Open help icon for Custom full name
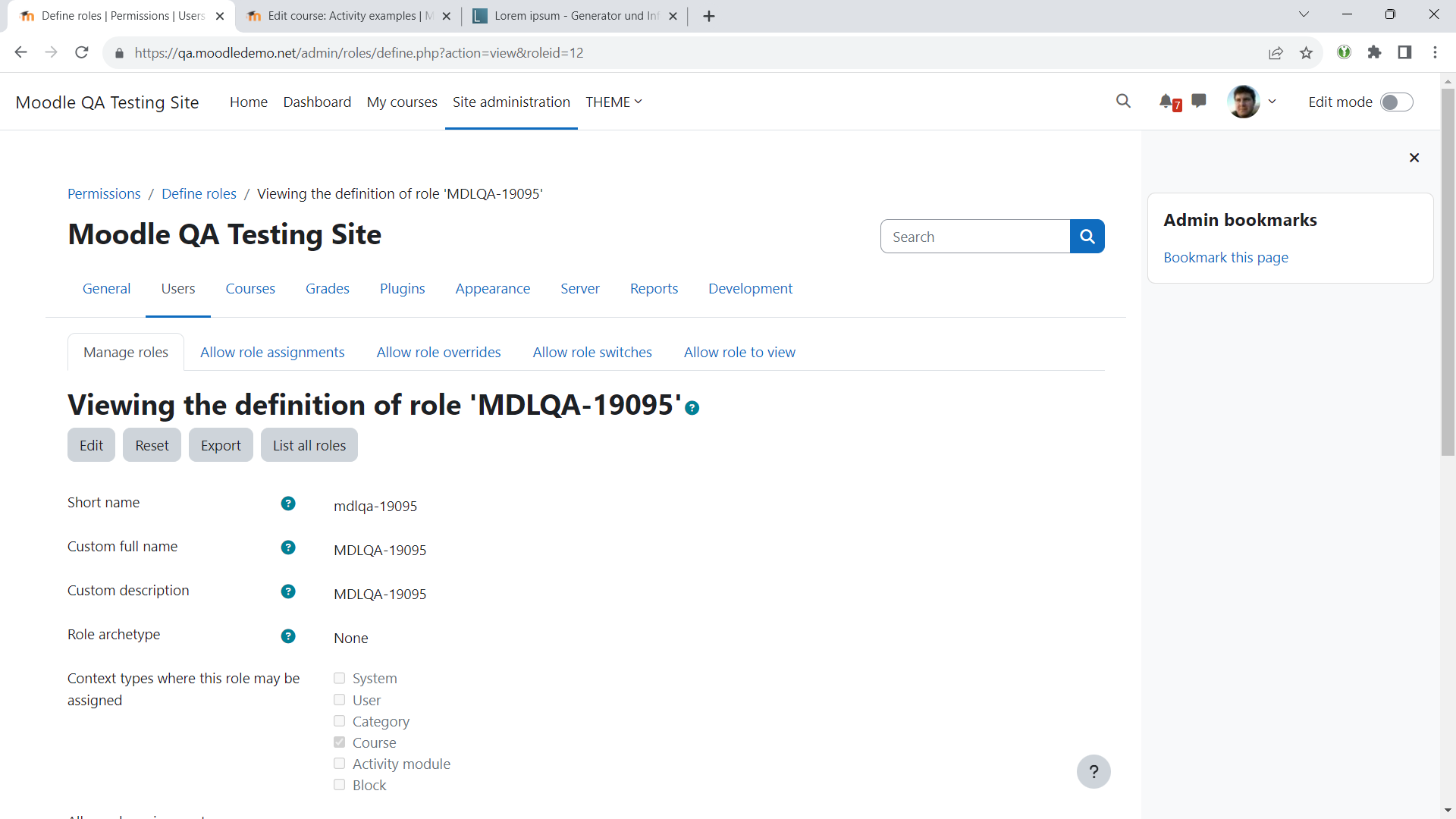Screen dimensions: 1456x819 [x=288, y=548]
